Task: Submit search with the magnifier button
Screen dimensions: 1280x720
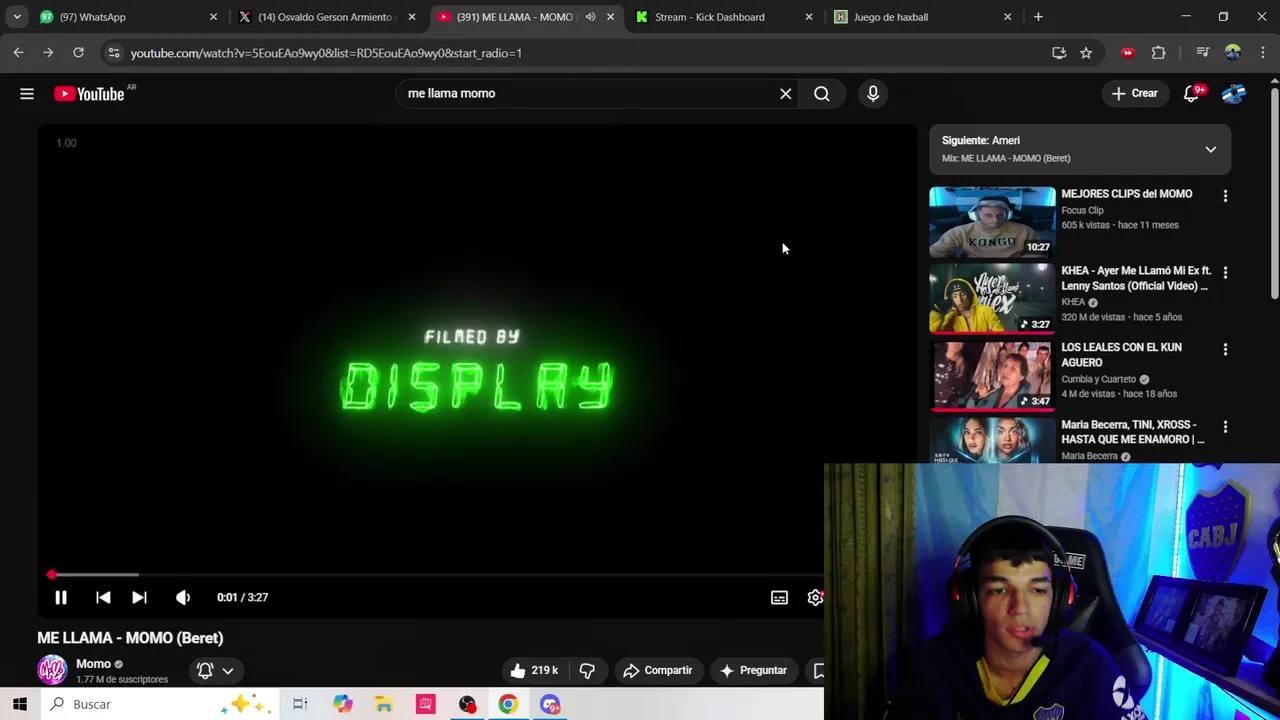Action: tap(822, 94)
